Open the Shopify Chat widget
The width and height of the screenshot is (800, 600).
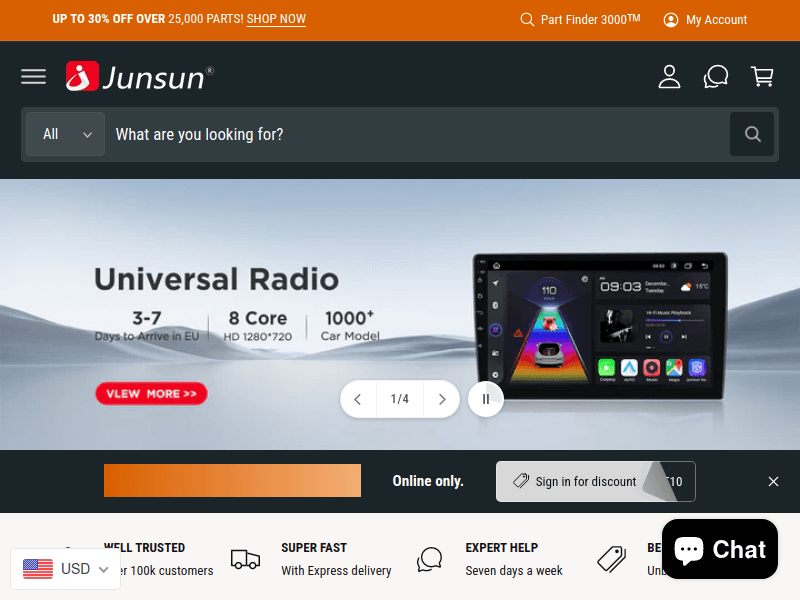tap(719, 549)
